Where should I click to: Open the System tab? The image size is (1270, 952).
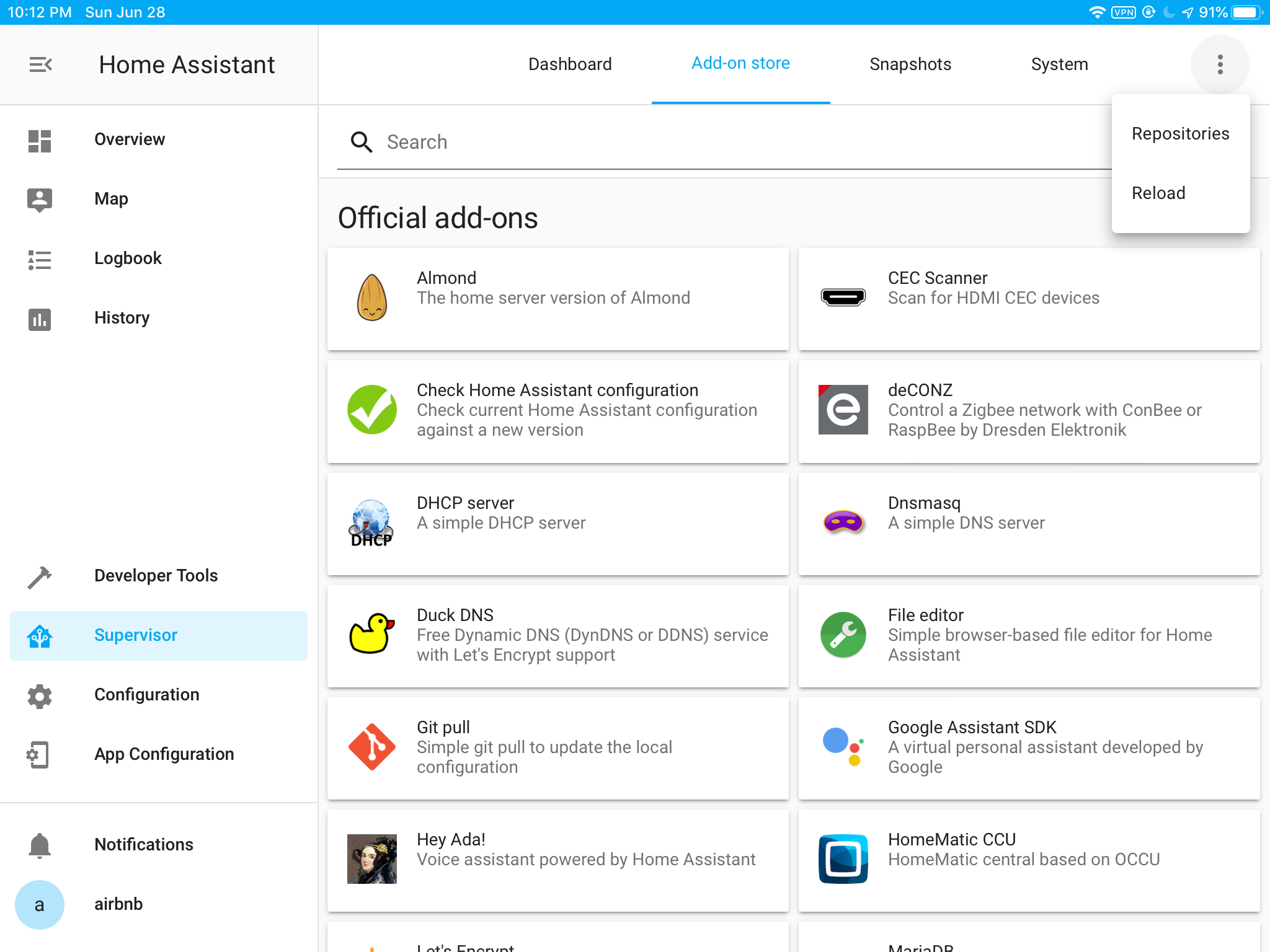[x=1059, y=63]
